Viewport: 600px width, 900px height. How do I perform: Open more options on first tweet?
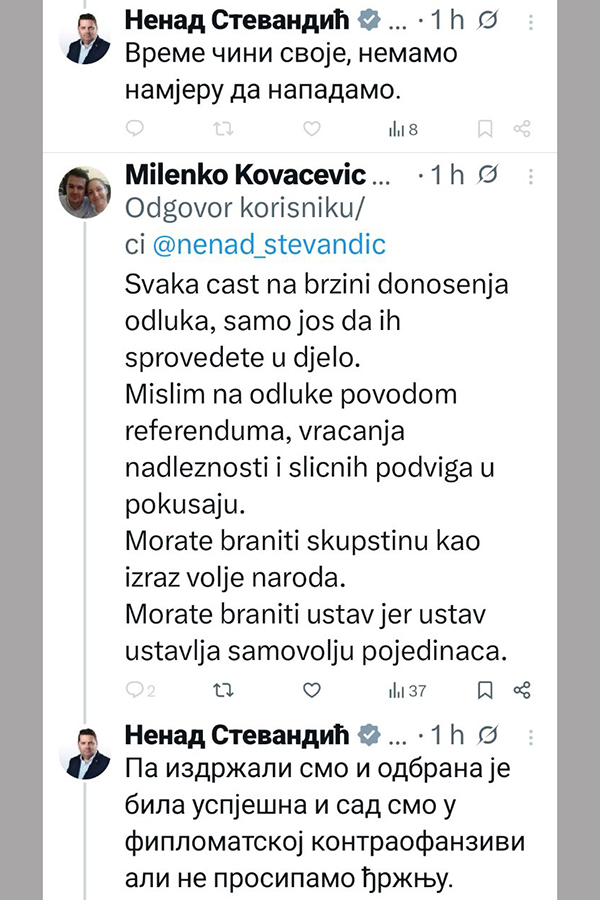pos(531,21)
